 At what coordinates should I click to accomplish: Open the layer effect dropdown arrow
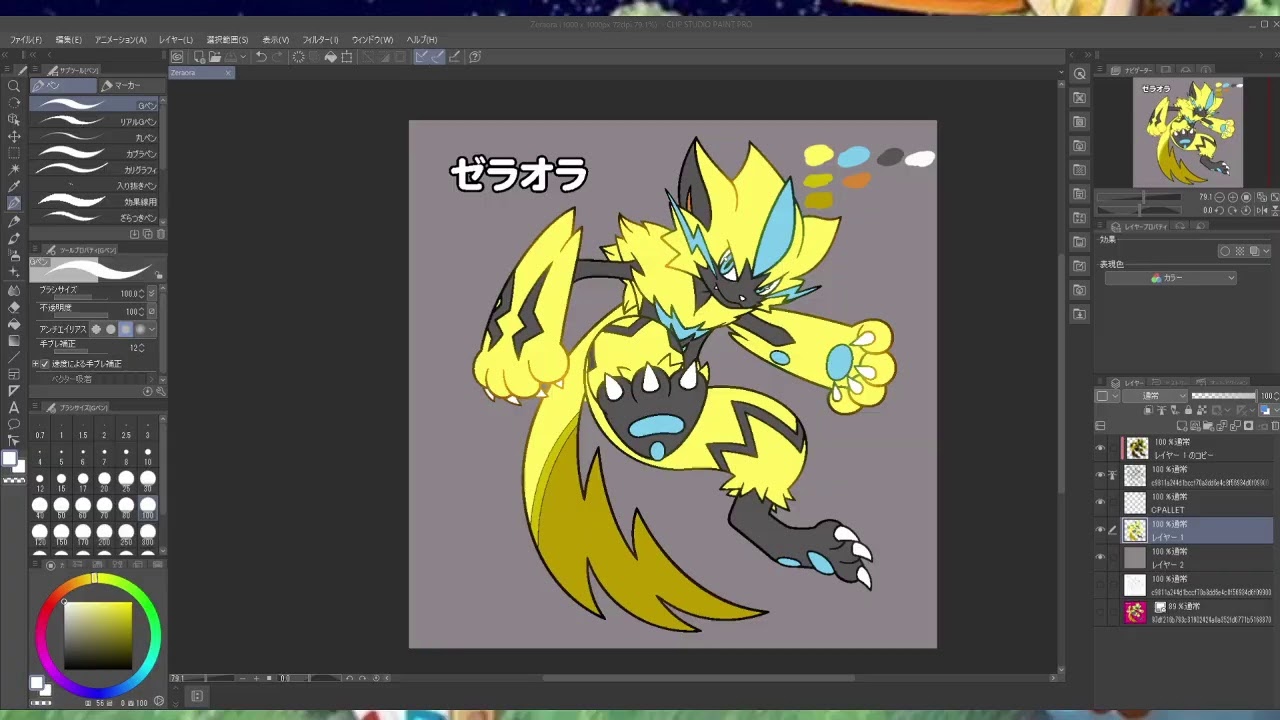click(1267, 251)
